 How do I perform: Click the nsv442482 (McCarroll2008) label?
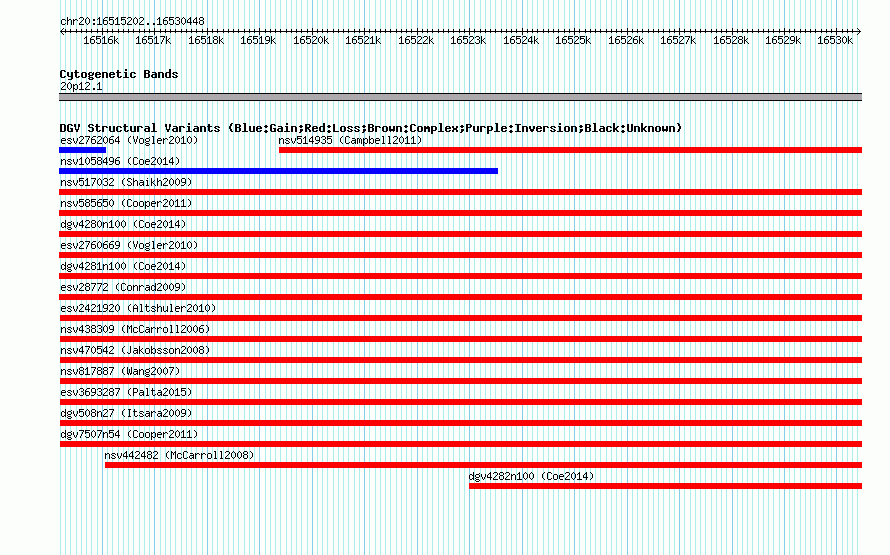point(179,455)
